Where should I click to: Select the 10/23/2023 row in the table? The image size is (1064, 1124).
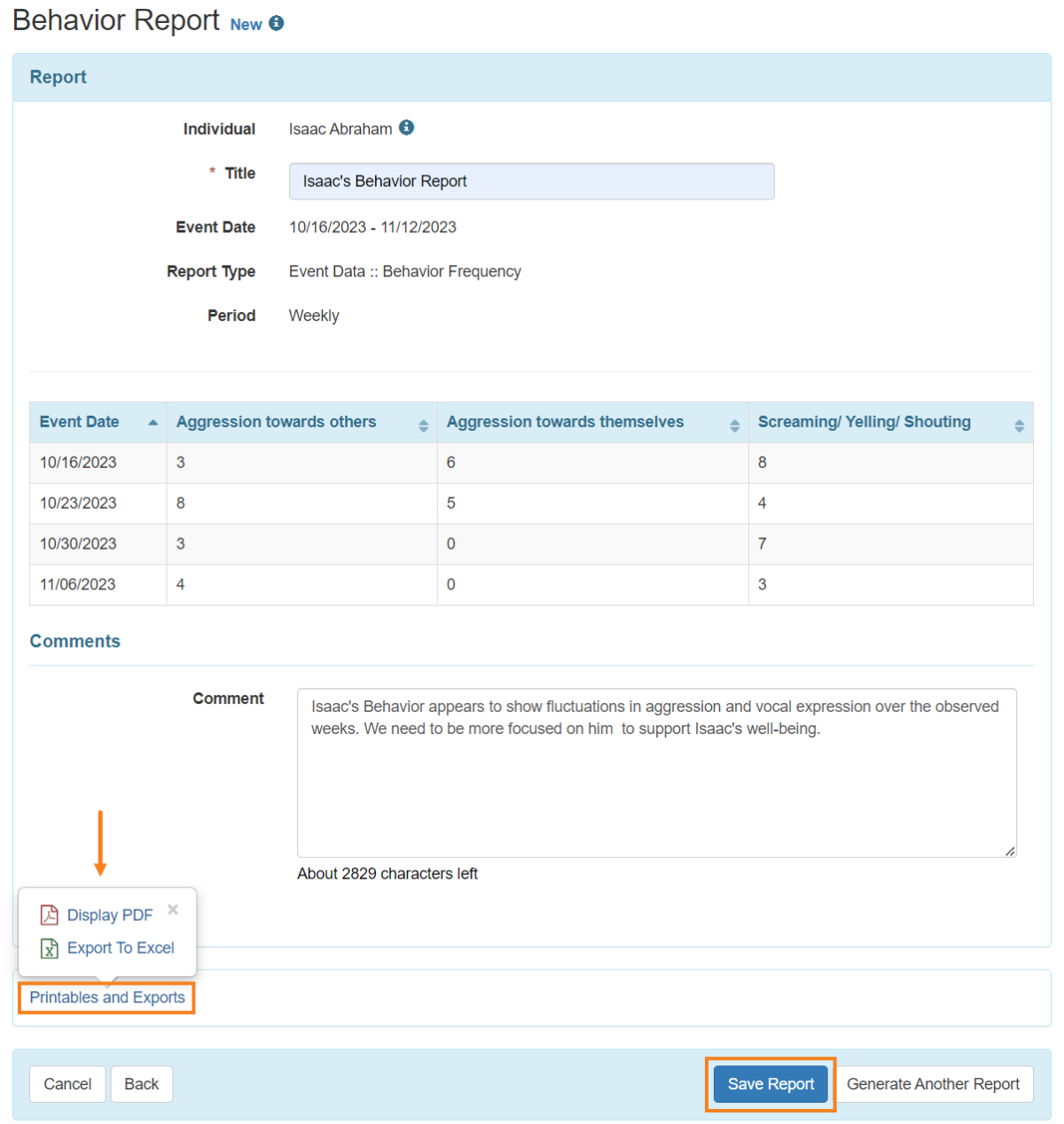click(355, 503)
